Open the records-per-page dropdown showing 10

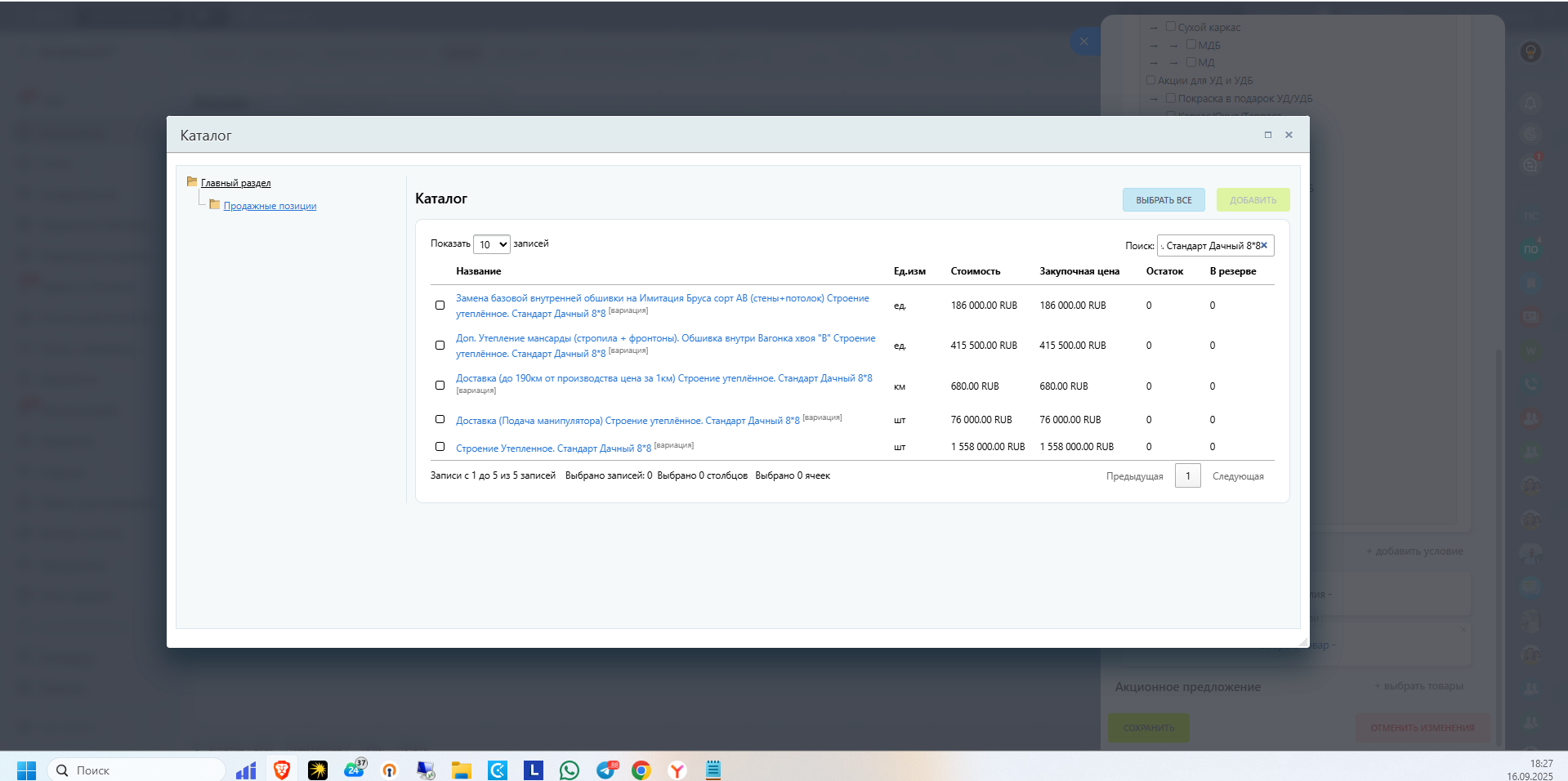(492, 244)
